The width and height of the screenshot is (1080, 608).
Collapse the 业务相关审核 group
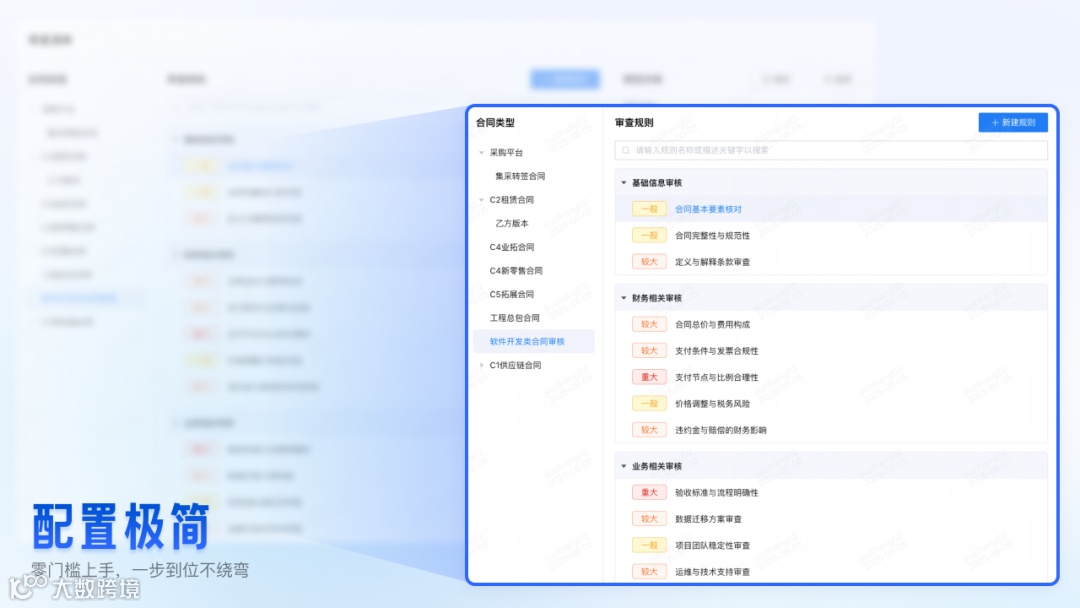click(624, 466)
